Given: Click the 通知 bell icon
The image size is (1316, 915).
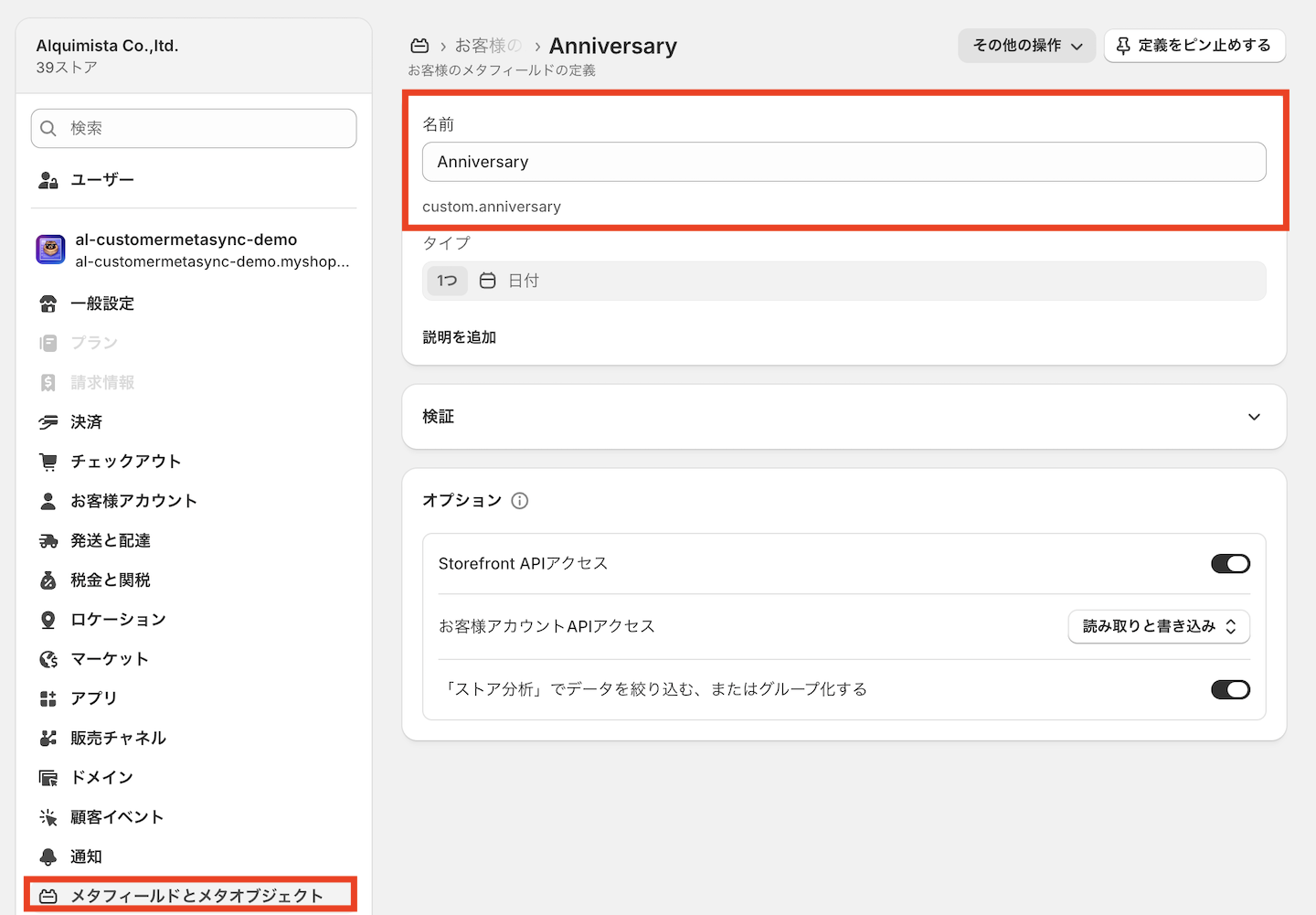Looking at the screenshot, I should pos(48,856).
